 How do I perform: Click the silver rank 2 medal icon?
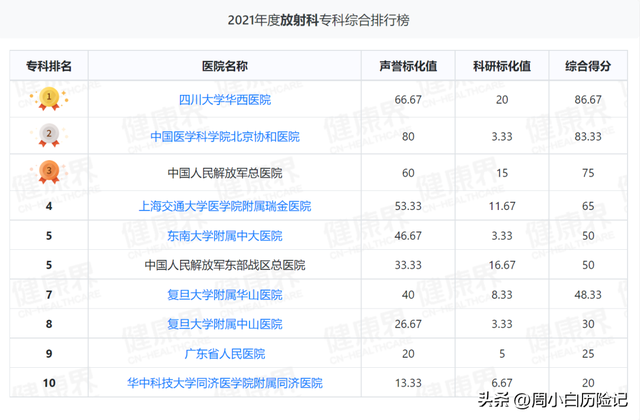[x=49, y=135]
